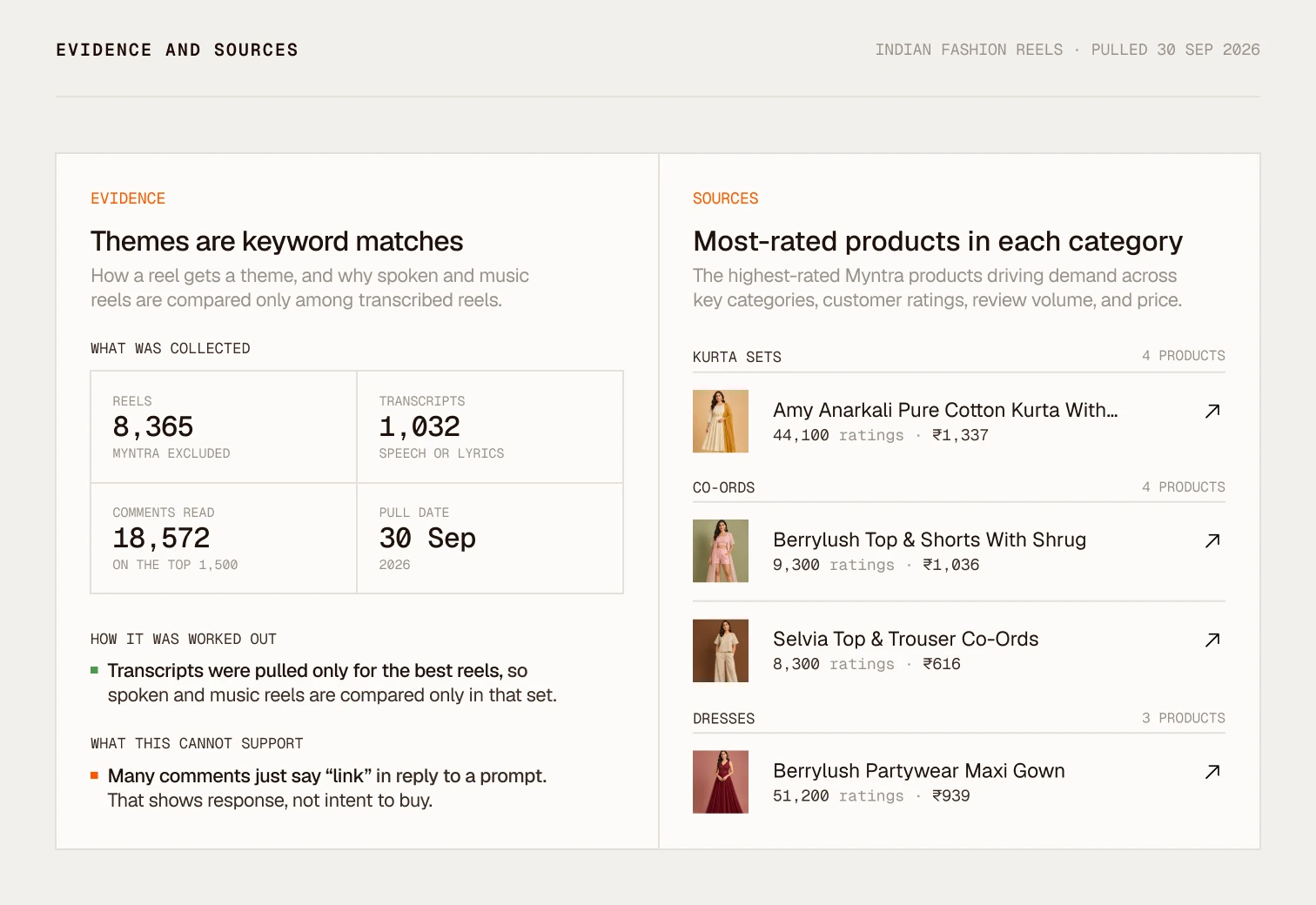
Task: View the Berrylush Maxi Gown thumbnail
Action: [x=721, y=782]
